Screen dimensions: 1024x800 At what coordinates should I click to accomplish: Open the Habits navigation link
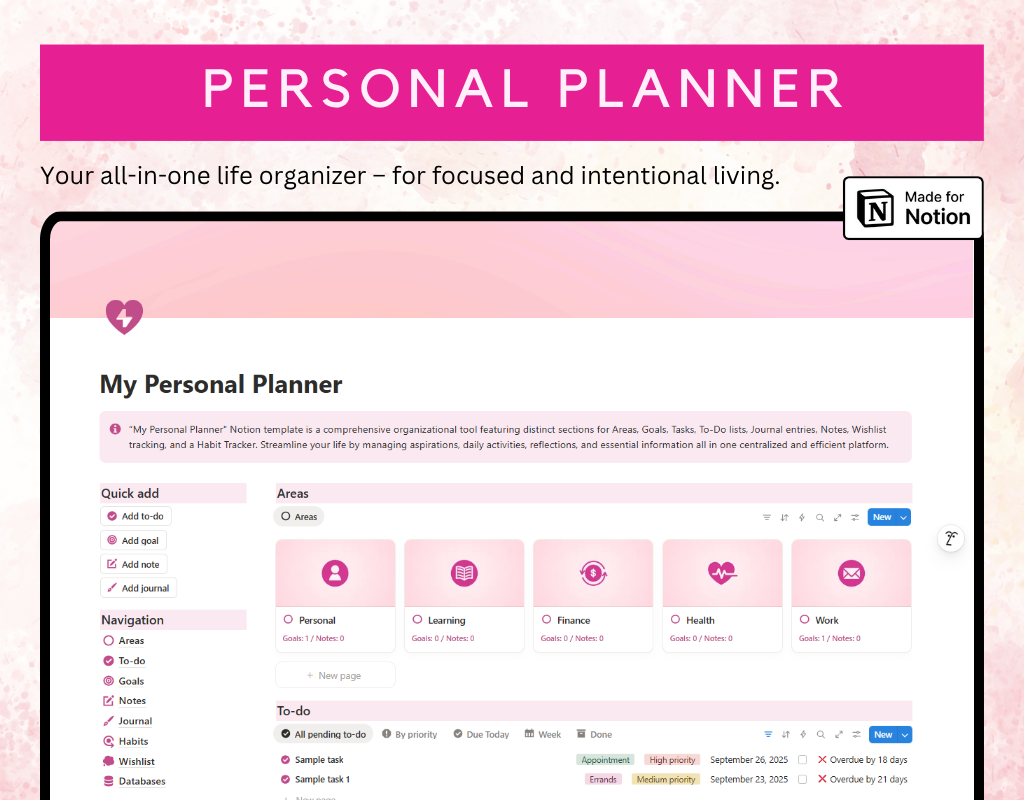[x=133, y=741]
